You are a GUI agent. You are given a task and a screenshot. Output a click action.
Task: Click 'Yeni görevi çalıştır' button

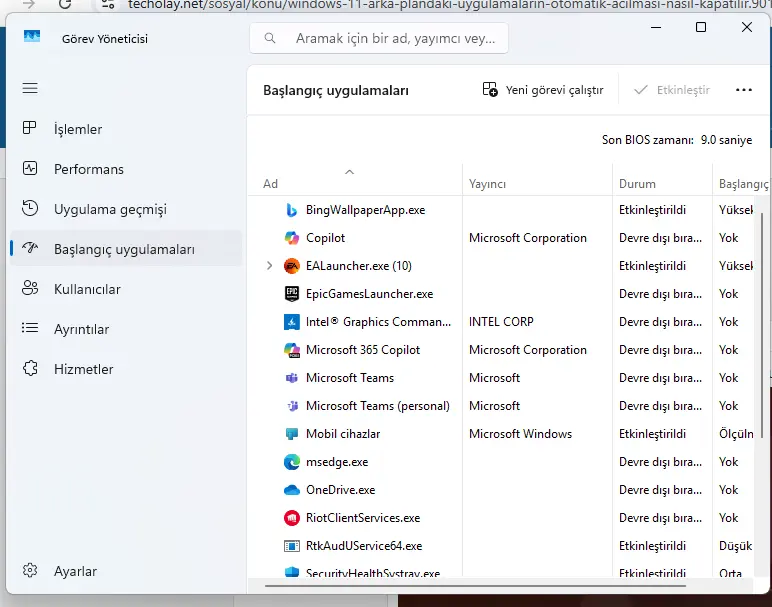click(543, 90)
